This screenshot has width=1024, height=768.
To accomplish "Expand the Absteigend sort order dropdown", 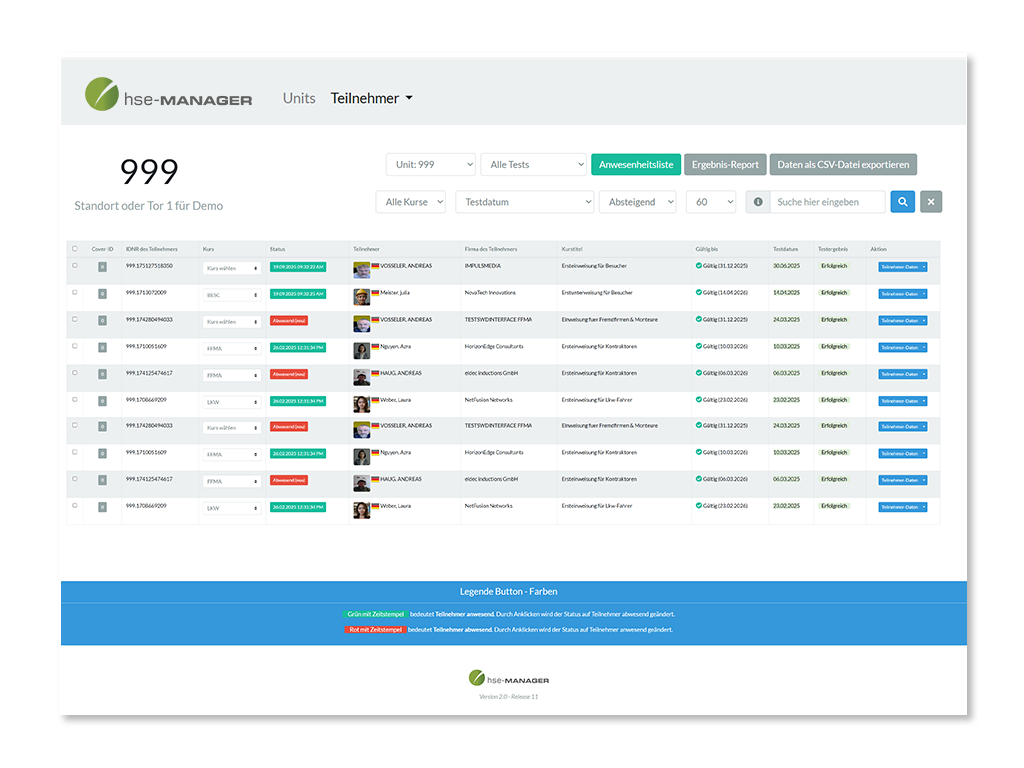I will [637, 202].
